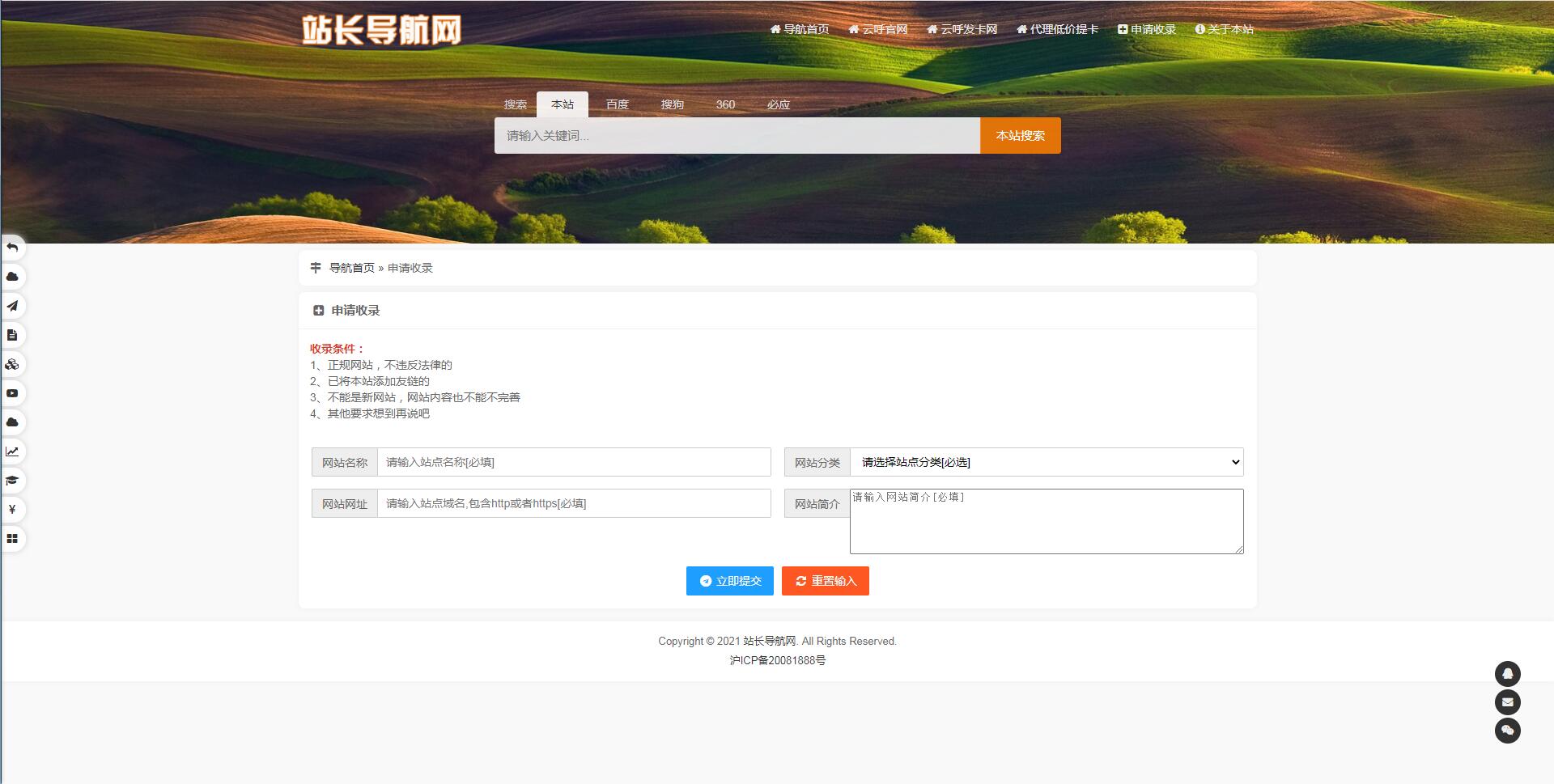The image size is (1554, 784).
Task: Click the yen ¥ icon in left sidebar
Action: [12, 510]
